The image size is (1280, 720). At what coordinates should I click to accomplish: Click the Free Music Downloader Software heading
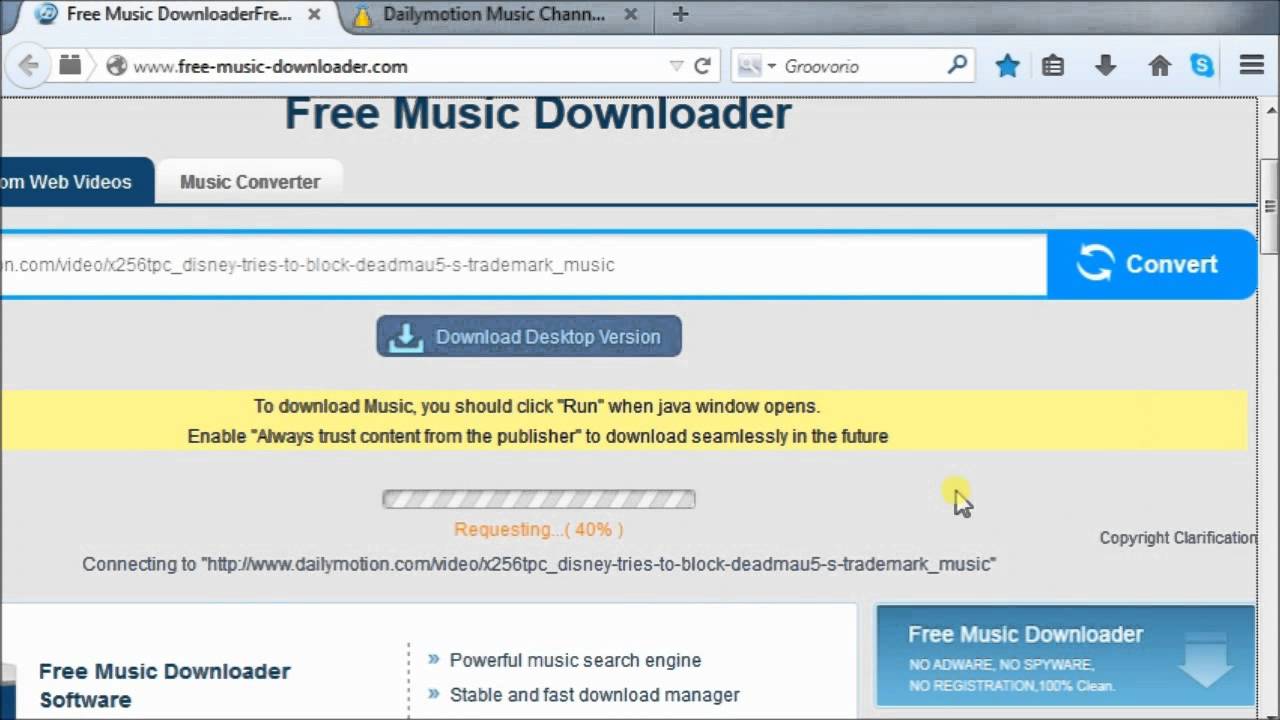point(165,685)
